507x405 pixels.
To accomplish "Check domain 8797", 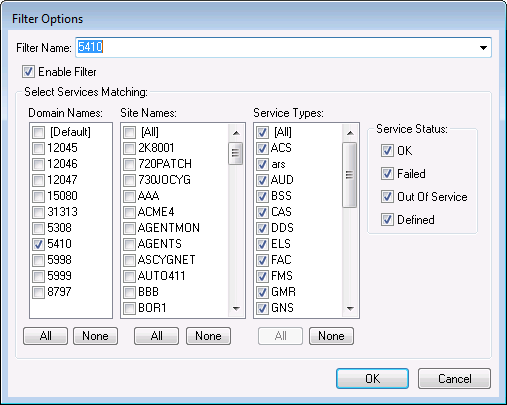I will [39, 292].
